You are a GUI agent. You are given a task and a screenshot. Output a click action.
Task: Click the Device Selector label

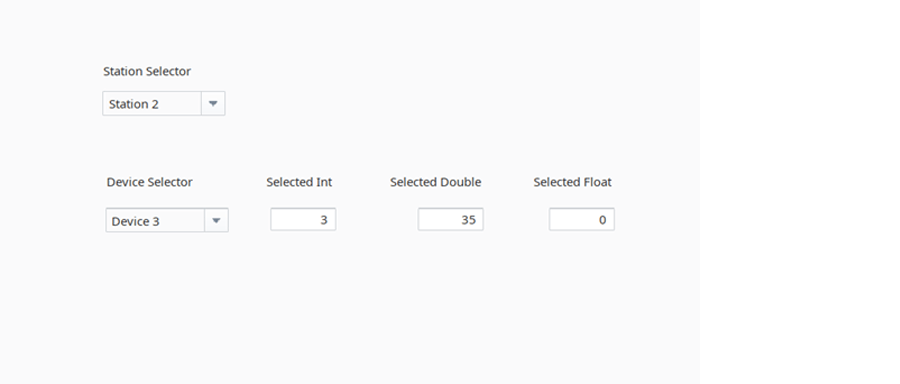[x=149, y=182]
